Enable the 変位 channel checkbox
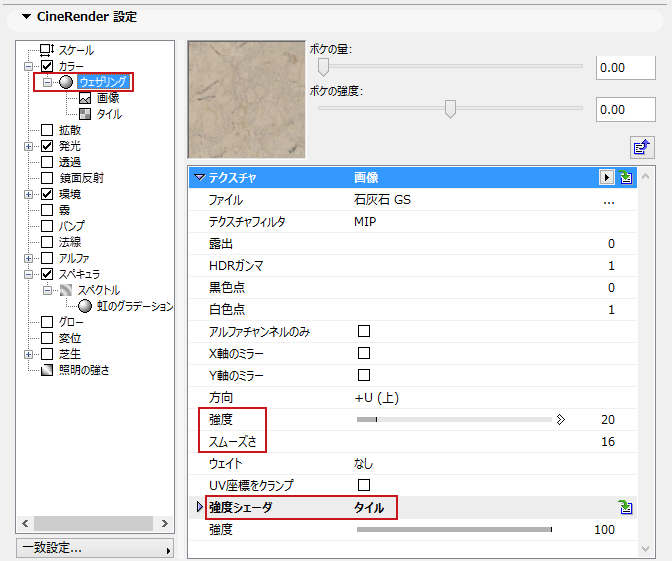 47,338
